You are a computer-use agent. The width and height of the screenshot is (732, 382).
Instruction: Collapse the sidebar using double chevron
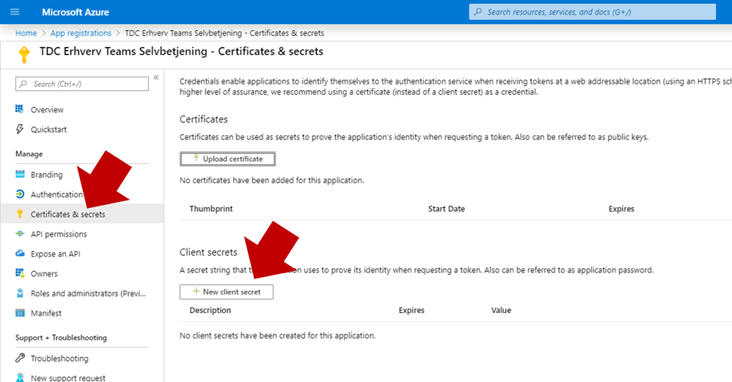[156, 78]
